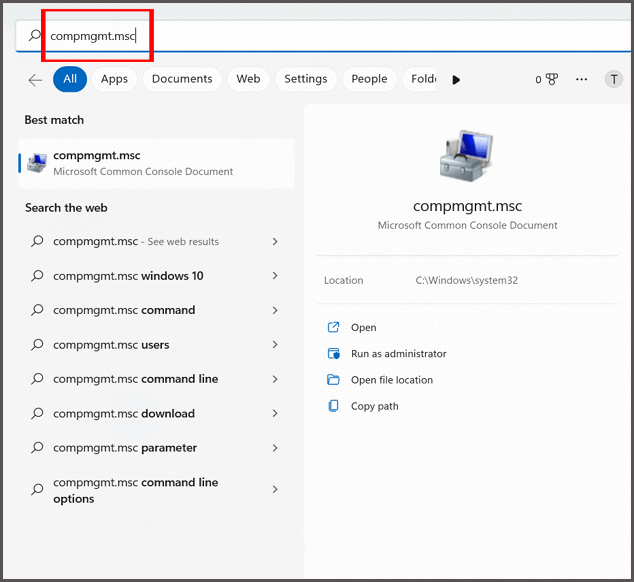Open the compmgmt.msc best match result

pyautogui.click(x=156, y=163)
